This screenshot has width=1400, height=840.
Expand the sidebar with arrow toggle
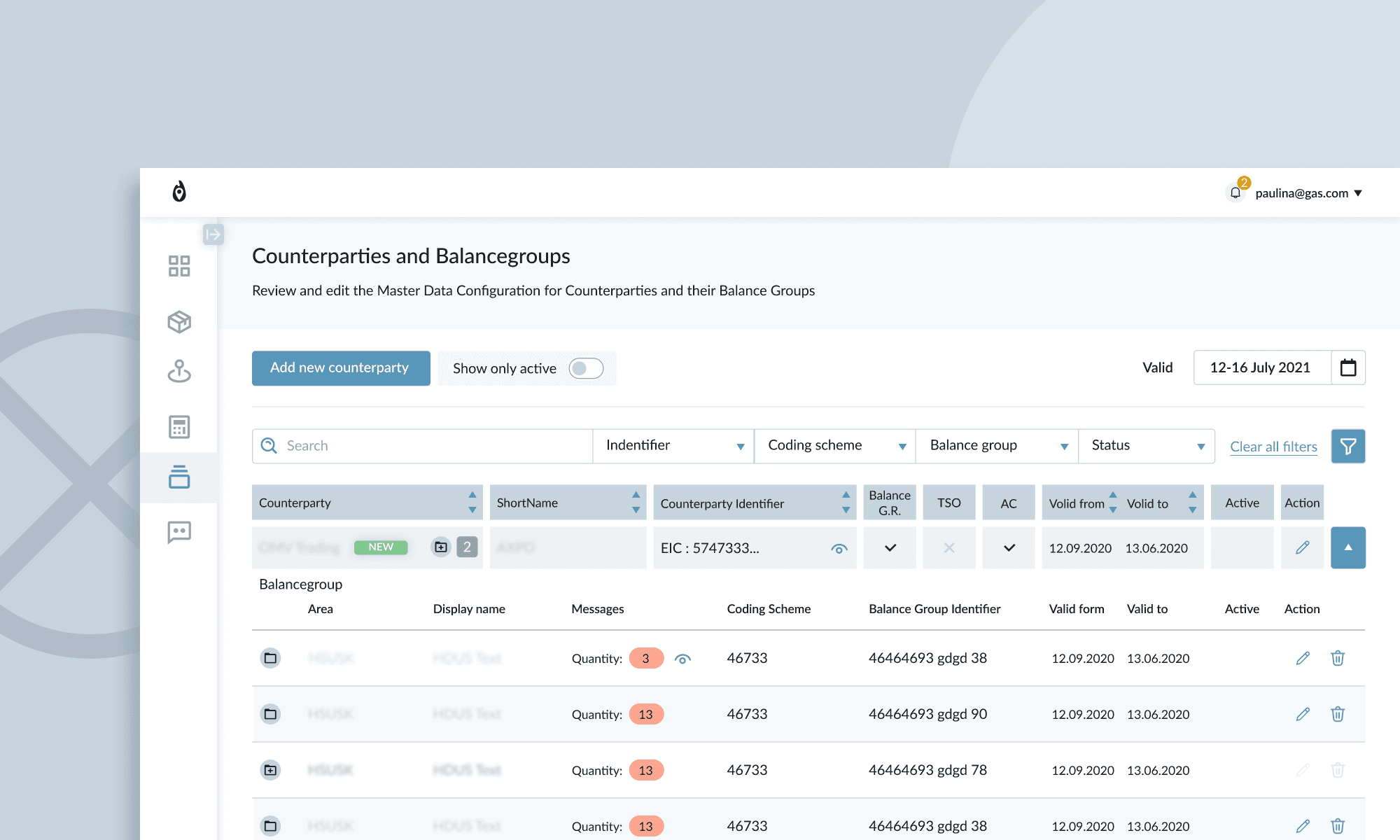point(213,234)
